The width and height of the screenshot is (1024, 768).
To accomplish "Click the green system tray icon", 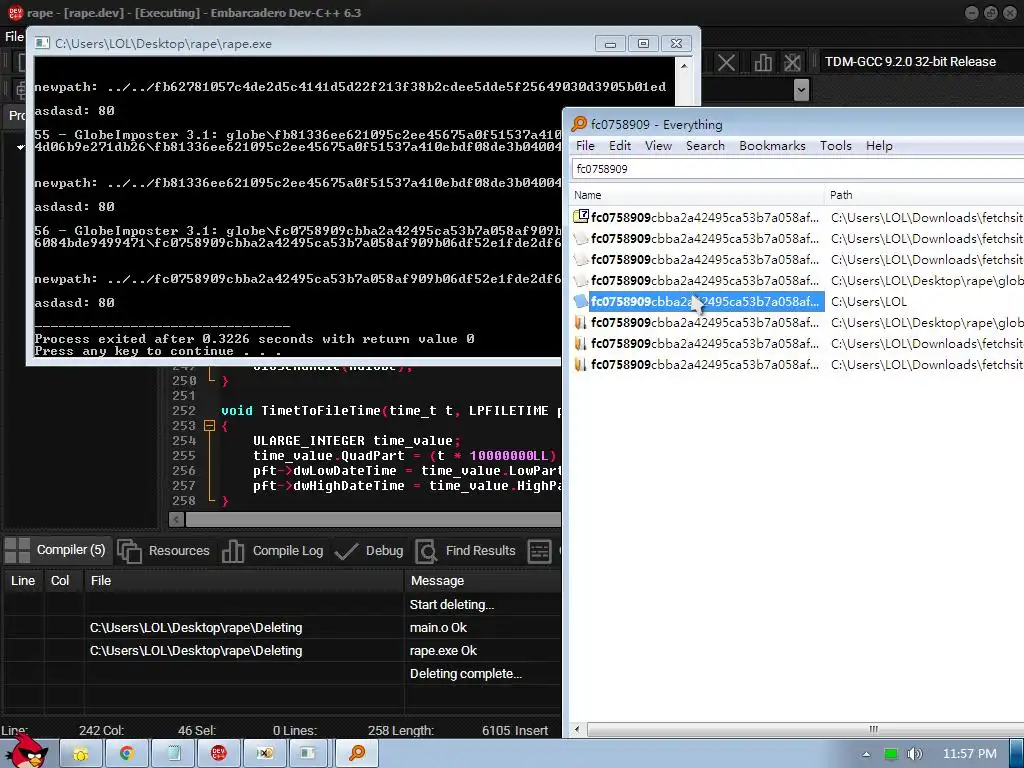I will (890, 754).
